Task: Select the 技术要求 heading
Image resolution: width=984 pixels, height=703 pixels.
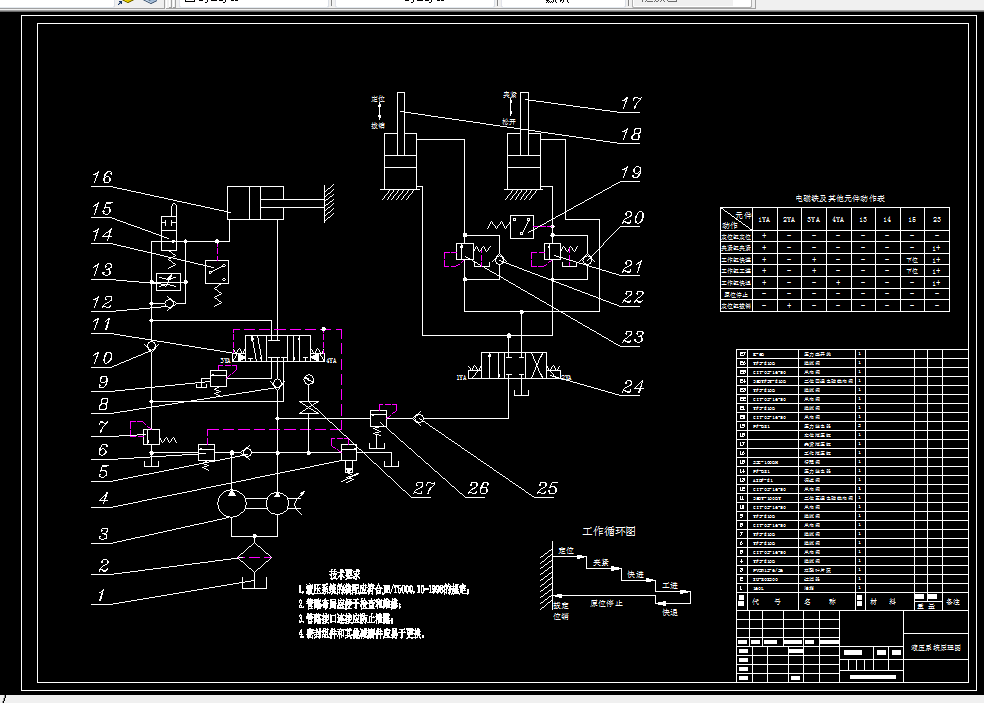Action: coord(345,574)
